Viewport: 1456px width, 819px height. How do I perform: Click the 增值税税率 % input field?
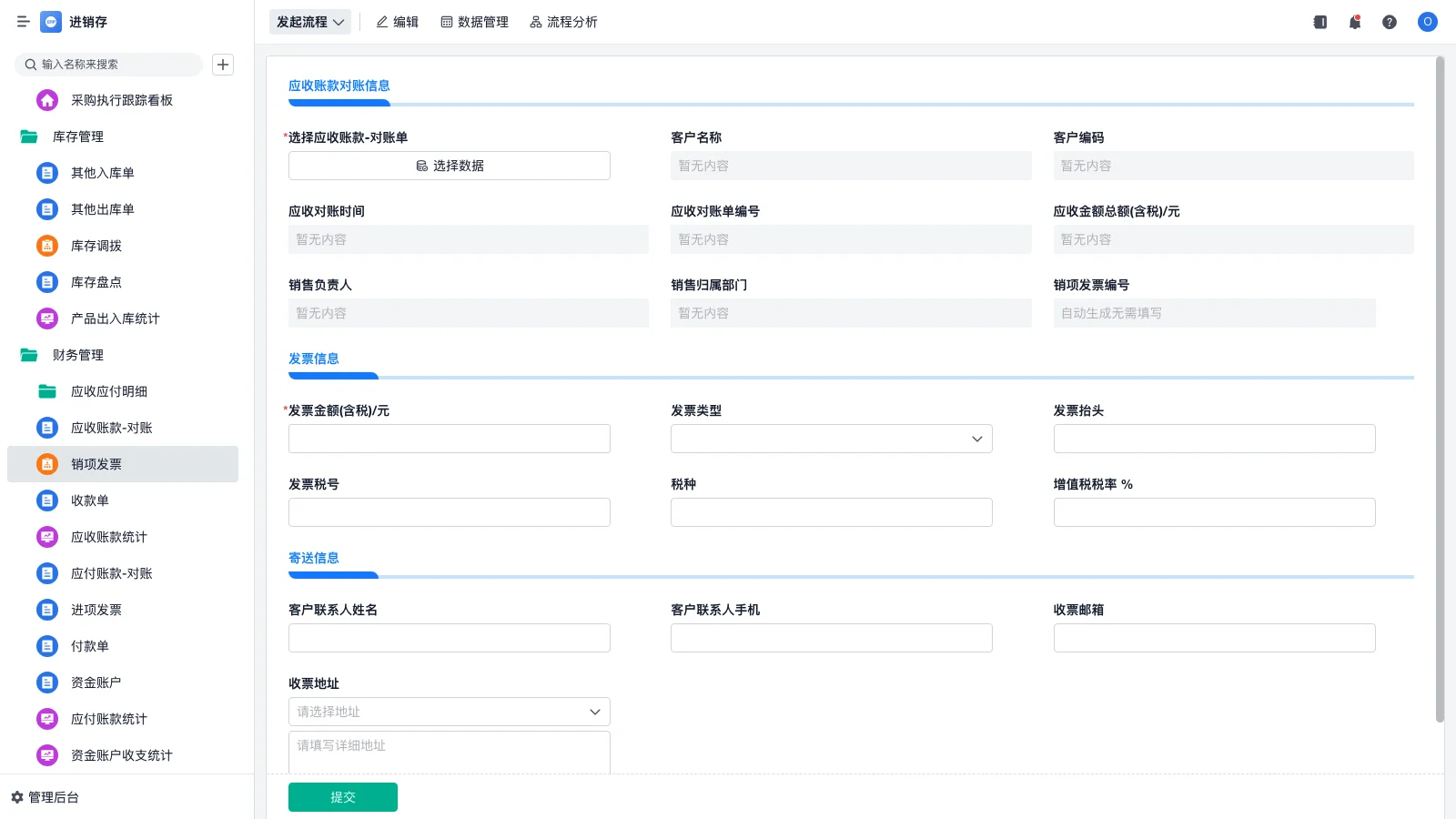pyautogui.click(x=1215, y=512)
